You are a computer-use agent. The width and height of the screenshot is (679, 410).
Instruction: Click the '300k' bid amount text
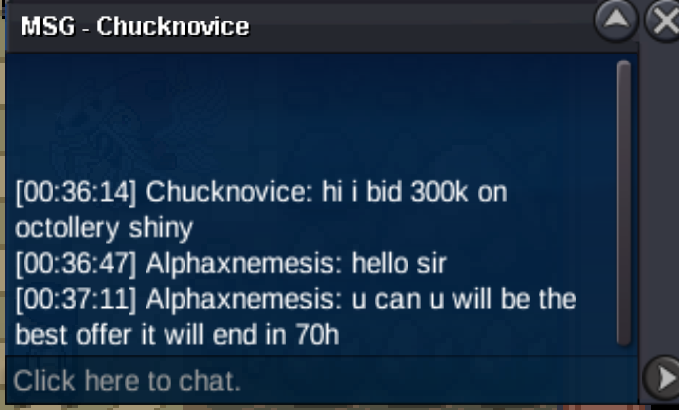tap(440, 191)
